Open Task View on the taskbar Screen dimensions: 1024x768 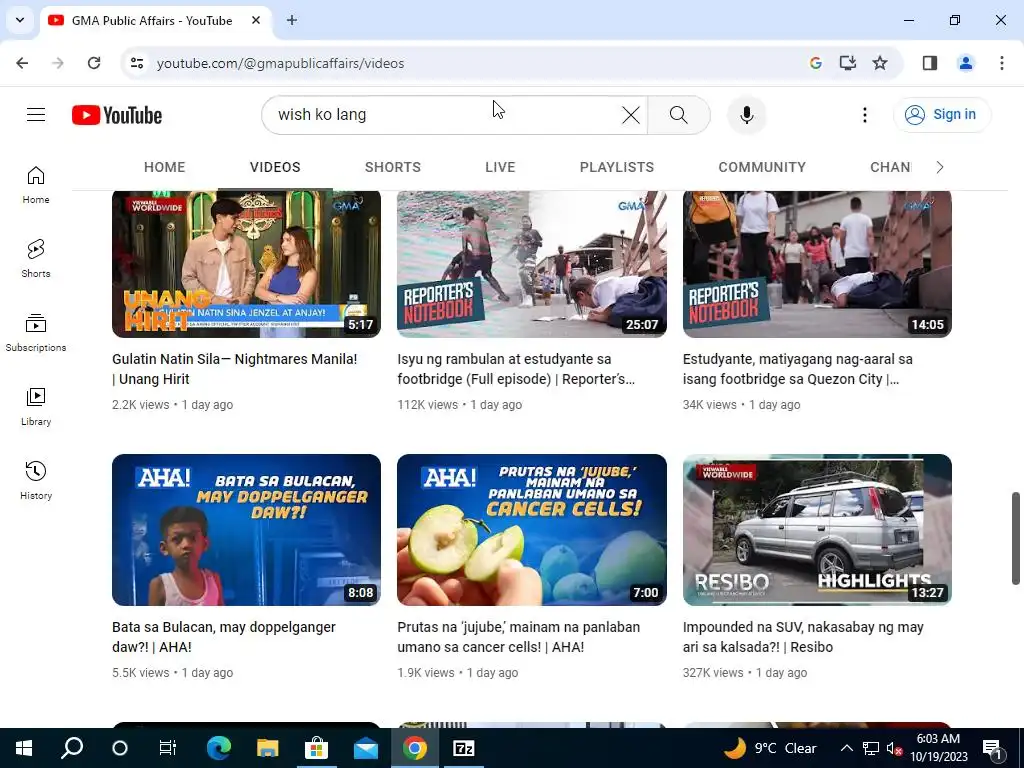[168, 748]
